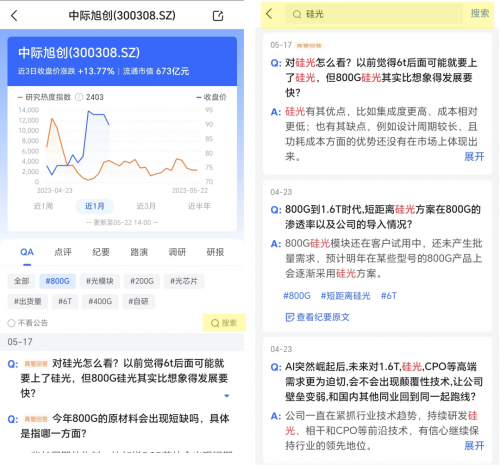Select #800G filter tag
500x465 pixels.
(57, 281)
